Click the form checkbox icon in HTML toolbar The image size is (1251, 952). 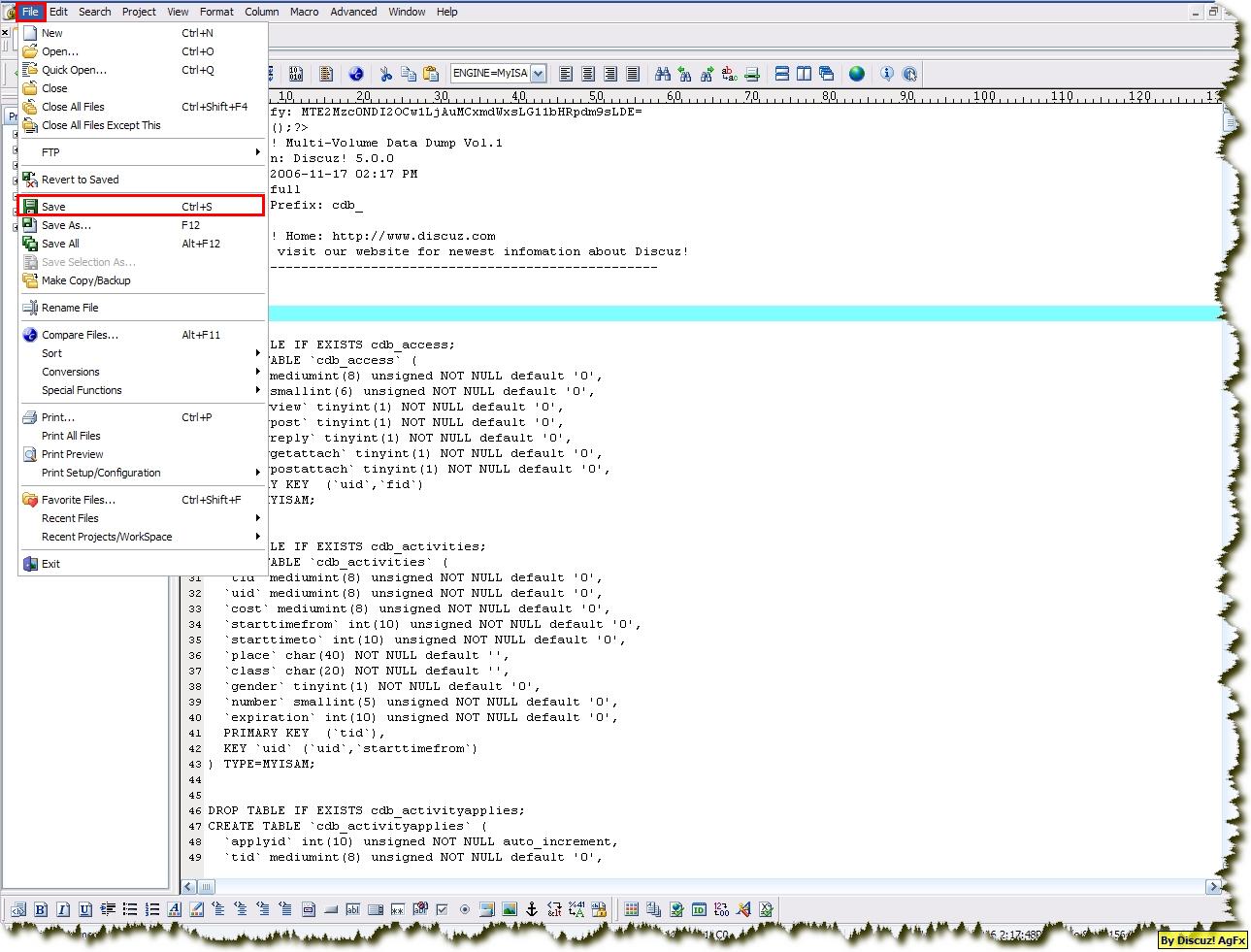442,909
